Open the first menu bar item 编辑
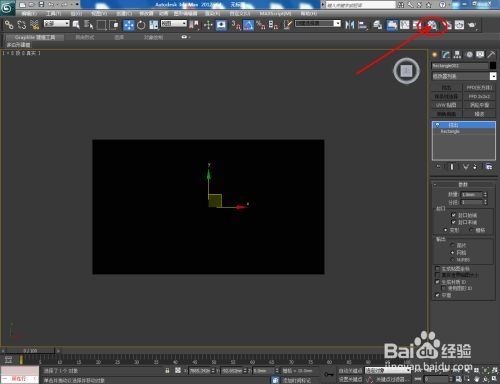 (x=29, y=13)
